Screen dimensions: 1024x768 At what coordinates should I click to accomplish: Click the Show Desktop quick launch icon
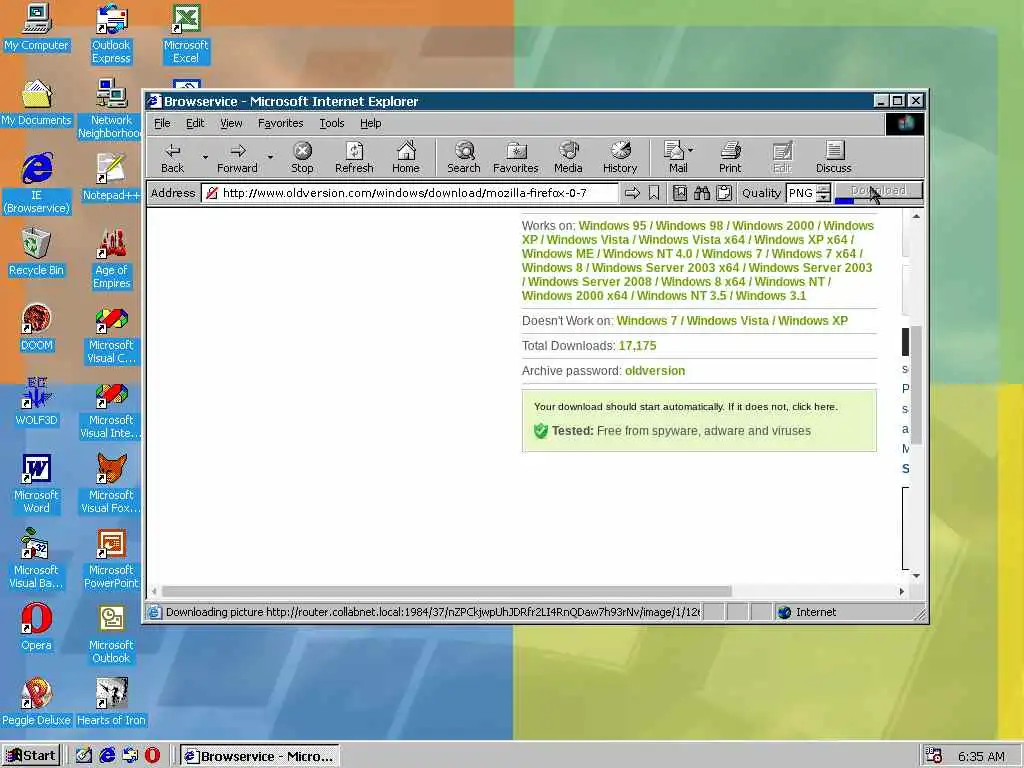click(84, 756)
